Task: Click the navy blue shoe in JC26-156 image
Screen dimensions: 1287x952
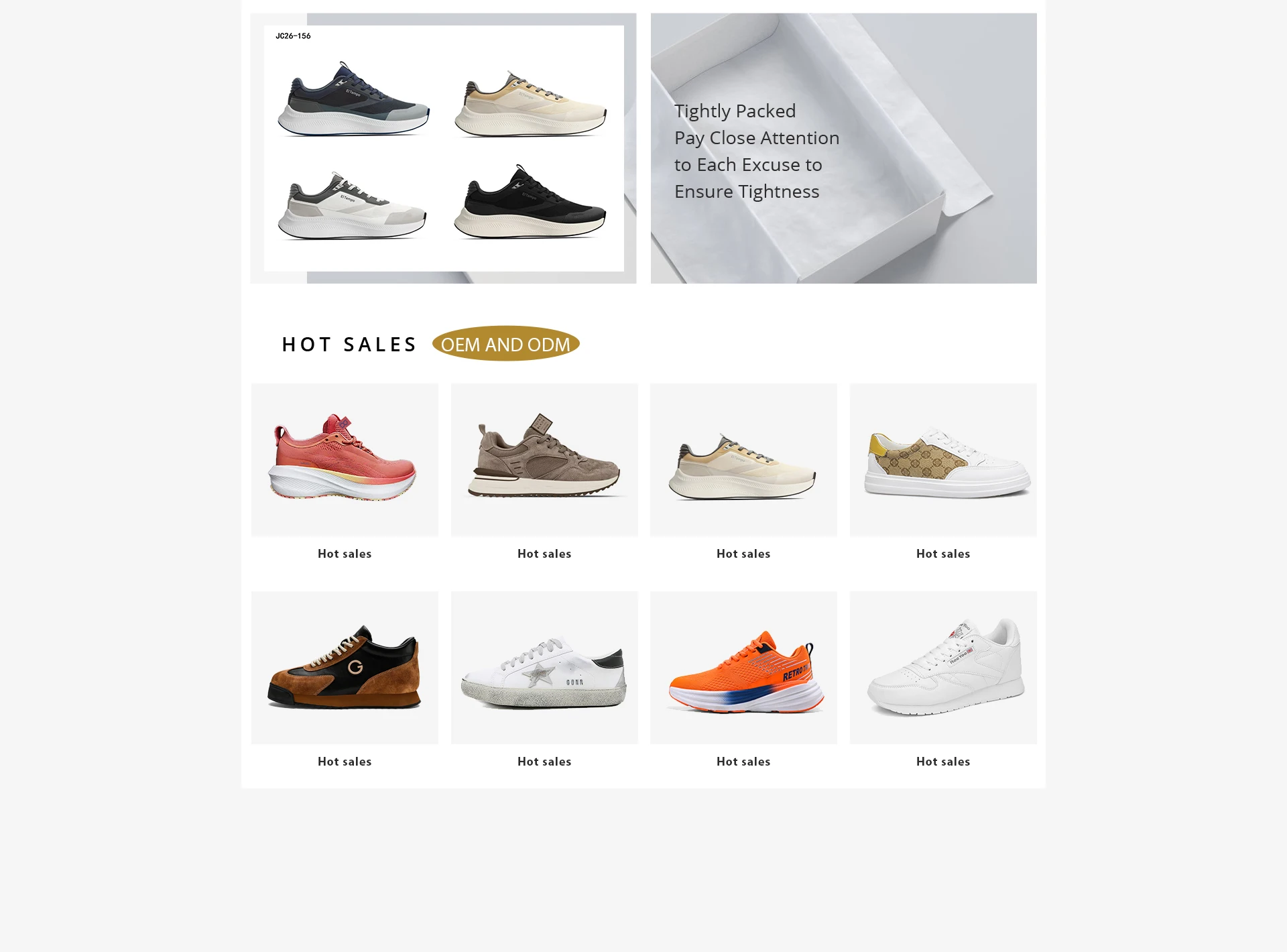Action: pyautogui.click(x=353, y=99)
